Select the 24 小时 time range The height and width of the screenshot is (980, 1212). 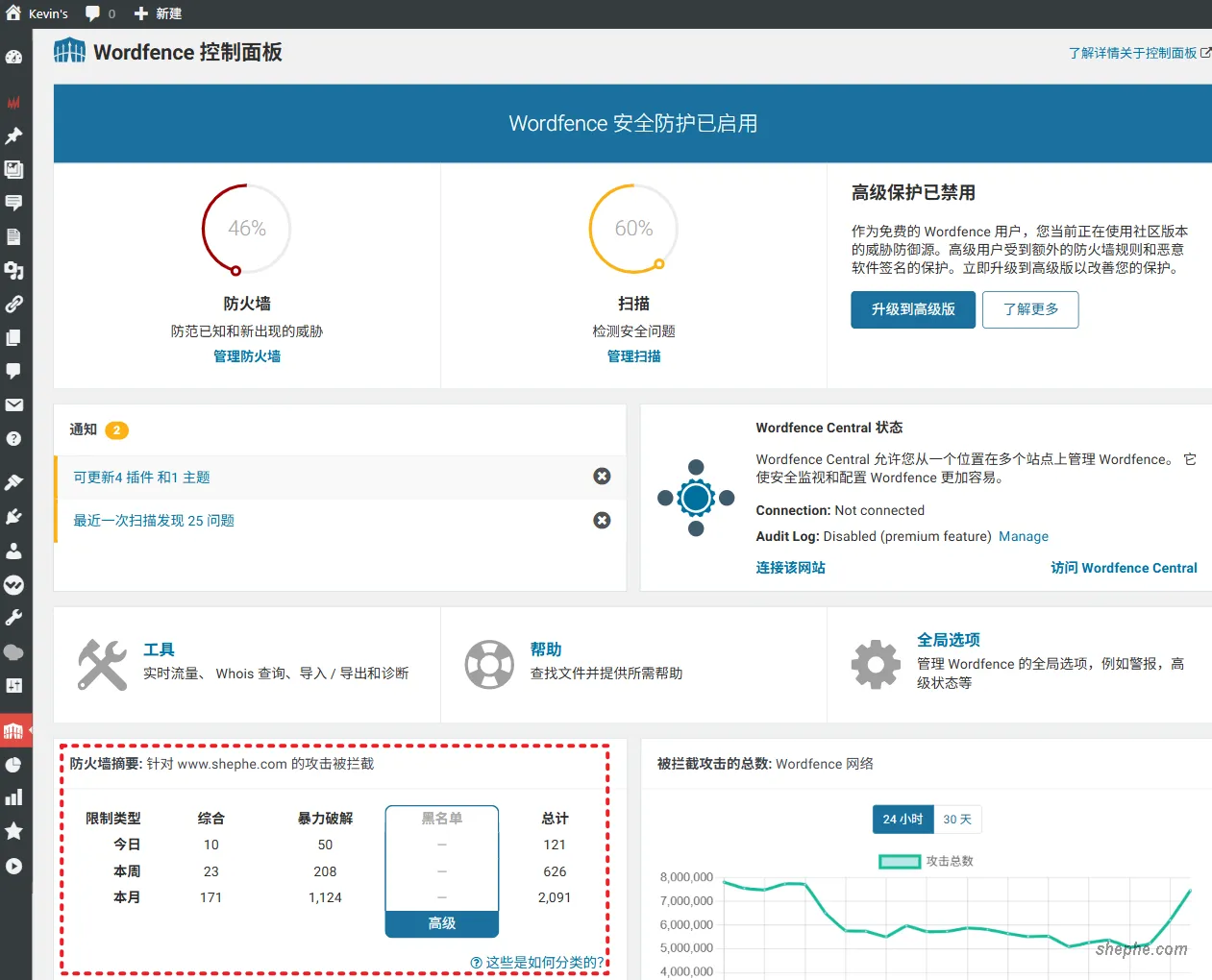903,820
